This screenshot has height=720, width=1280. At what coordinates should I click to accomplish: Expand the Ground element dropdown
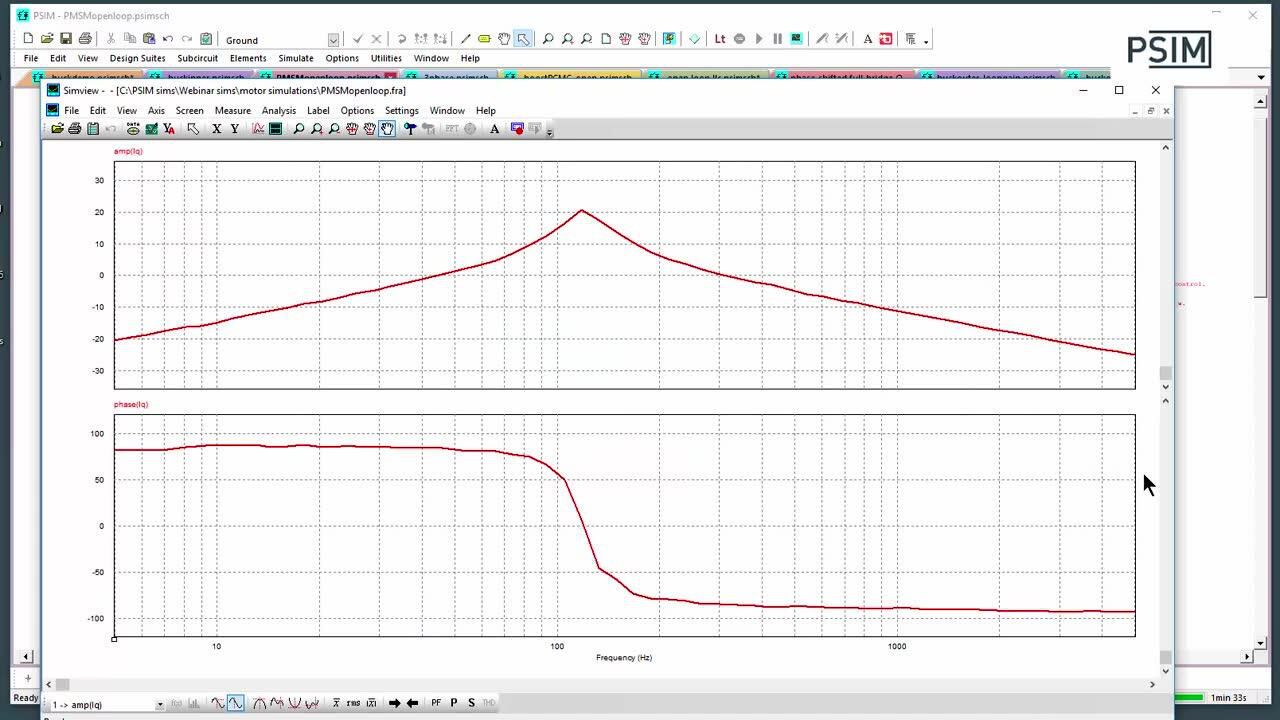[333, 40]
